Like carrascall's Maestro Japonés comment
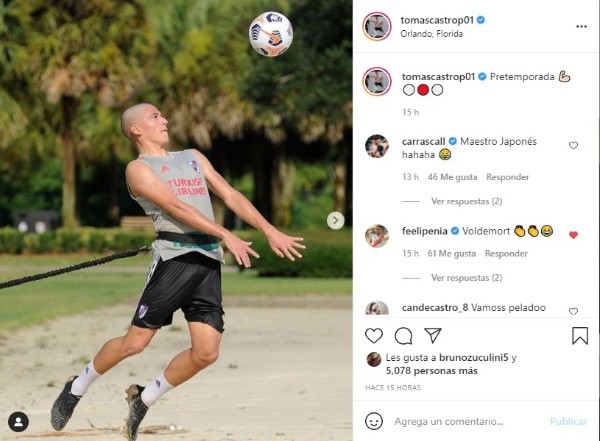600x441 pixels. (x=573, y=145)
